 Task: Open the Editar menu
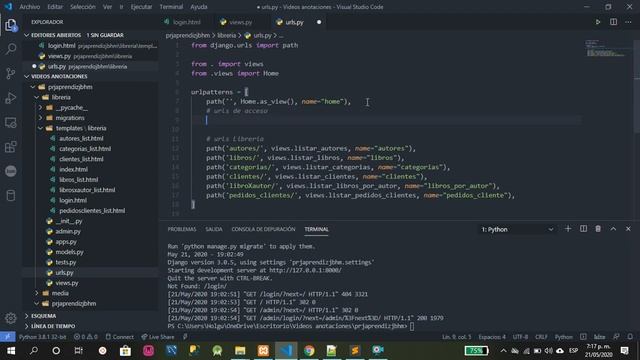coord(55,7)
